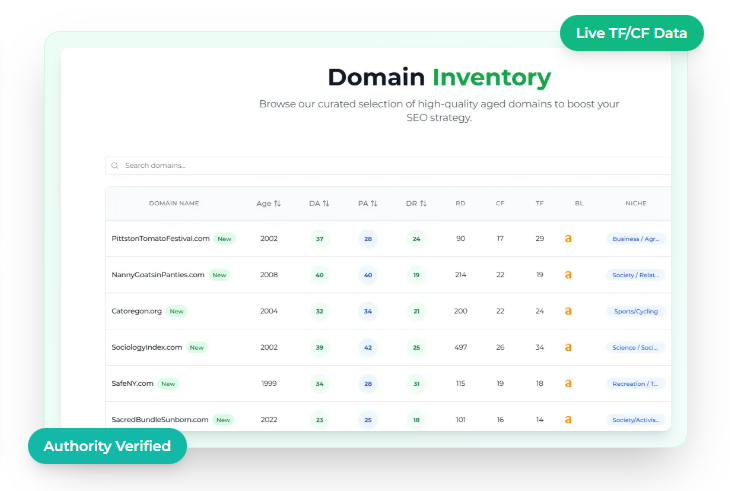Open Ahrefs backlink icon for SociologyIndex.com

[568, 347]
